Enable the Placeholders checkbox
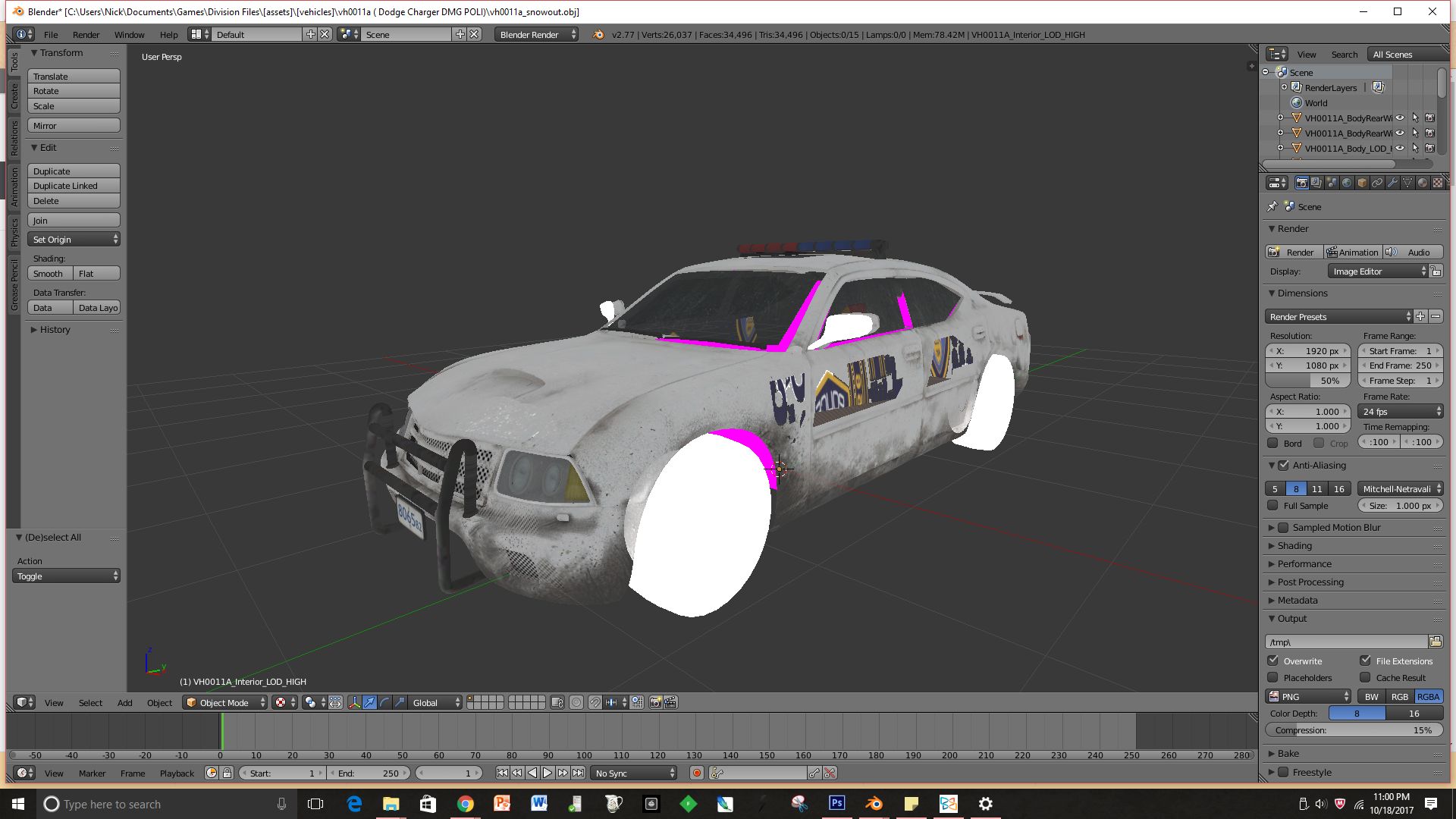Image resolution: width=1456 pixels, height=819 pixels. click(1272, 677)
